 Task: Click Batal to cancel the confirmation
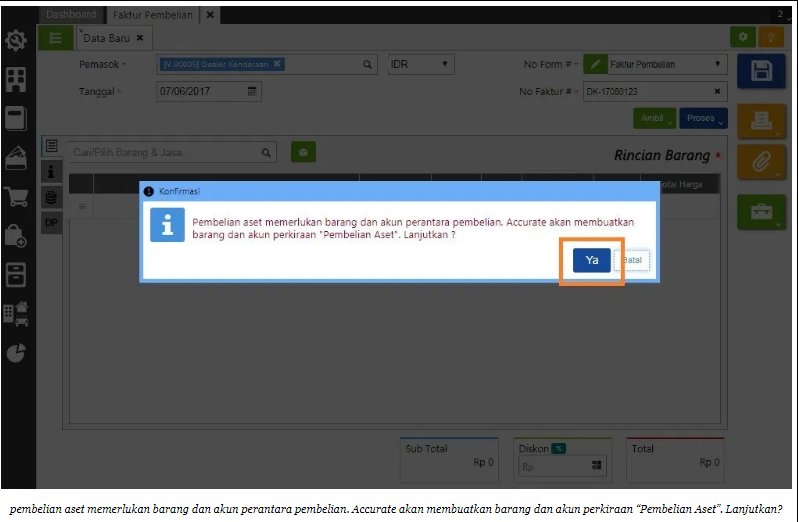coord(632,260)
